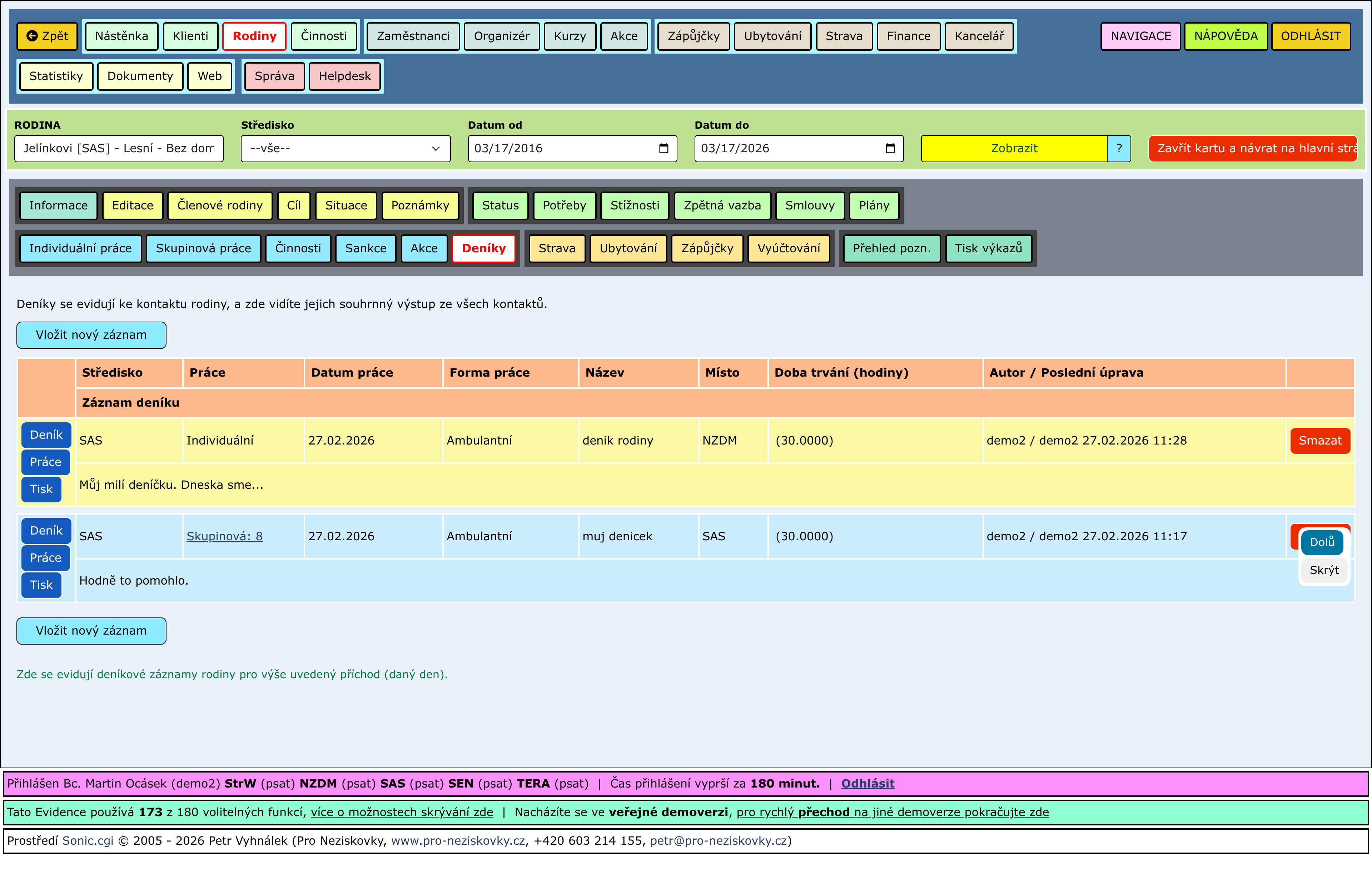
Task: Open the NÁPOVĚDA help menu
Action: (1226, 36)
